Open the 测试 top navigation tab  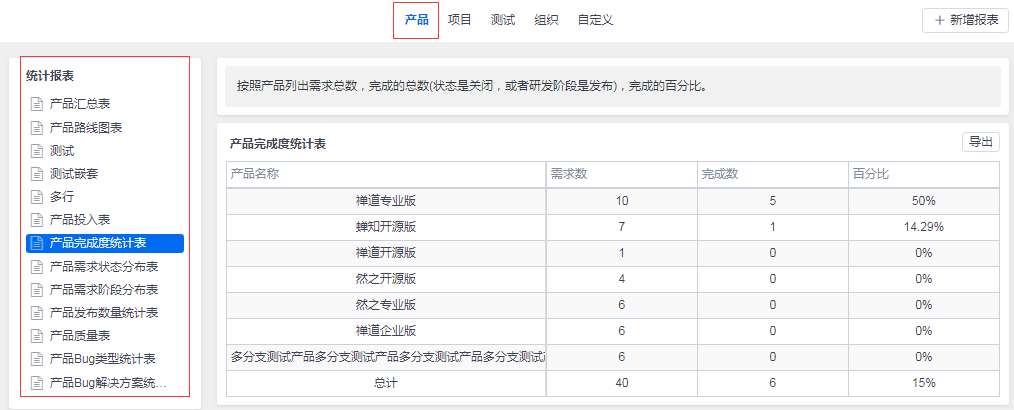(503, 20)
